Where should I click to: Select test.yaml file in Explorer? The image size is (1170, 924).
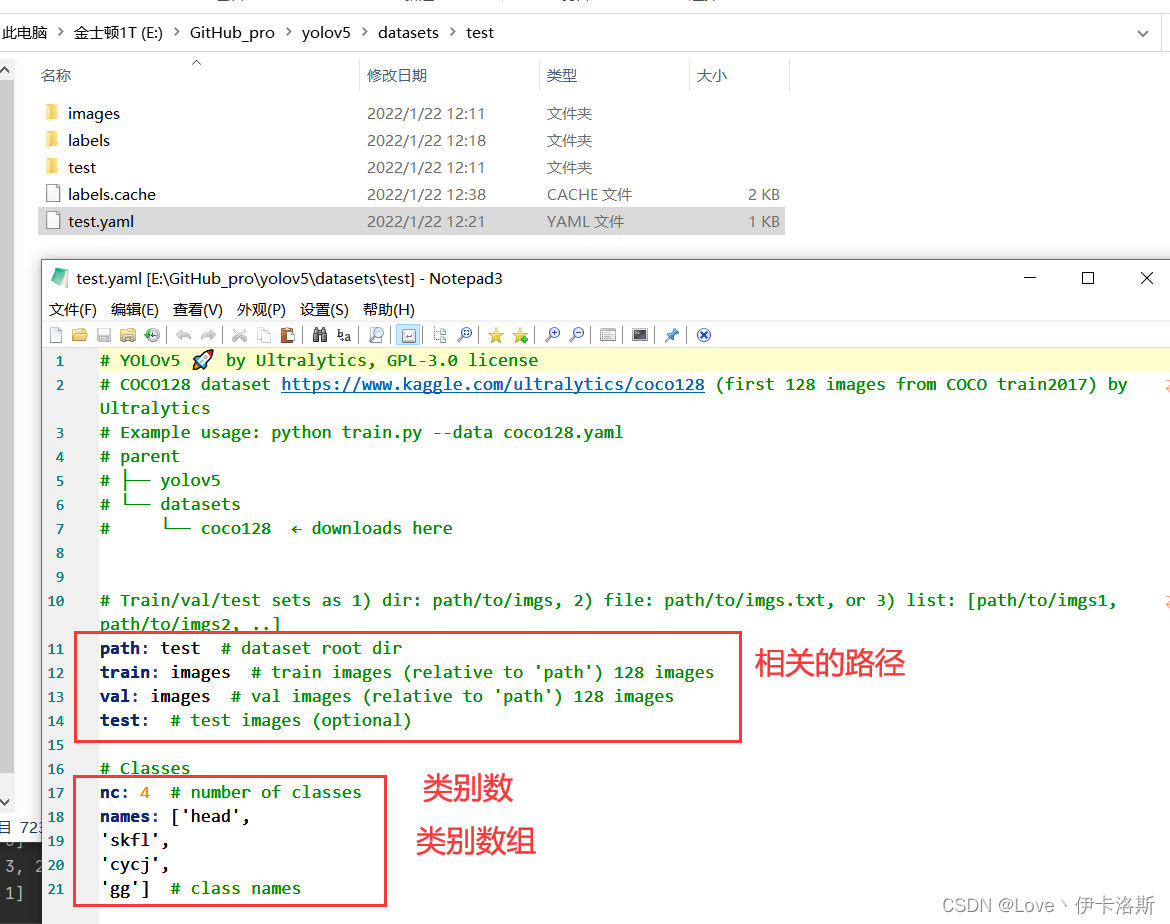pyautogui.click(x=411, y=222)
